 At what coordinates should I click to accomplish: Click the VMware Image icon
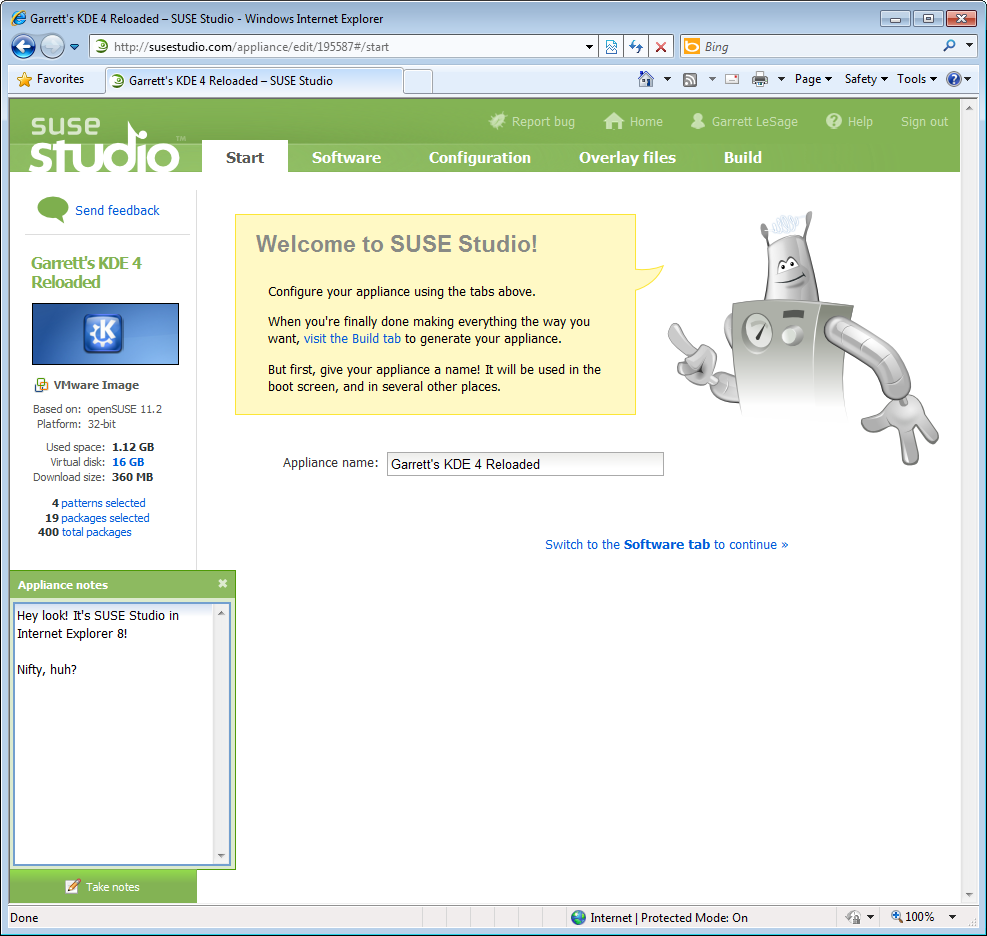click(42, 385)
